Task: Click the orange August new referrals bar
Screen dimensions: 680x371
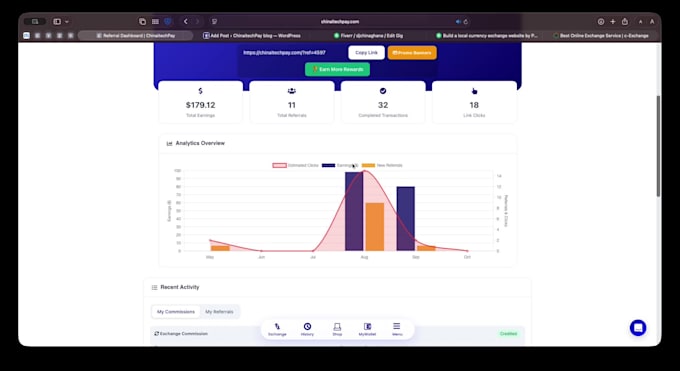Action: [x=374, y=227]
